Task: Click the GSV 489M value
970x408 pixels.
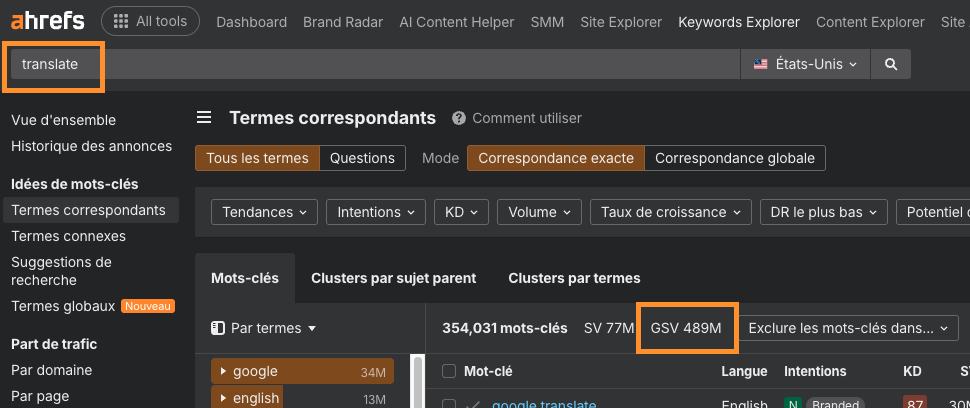Action: coord(686,328)
